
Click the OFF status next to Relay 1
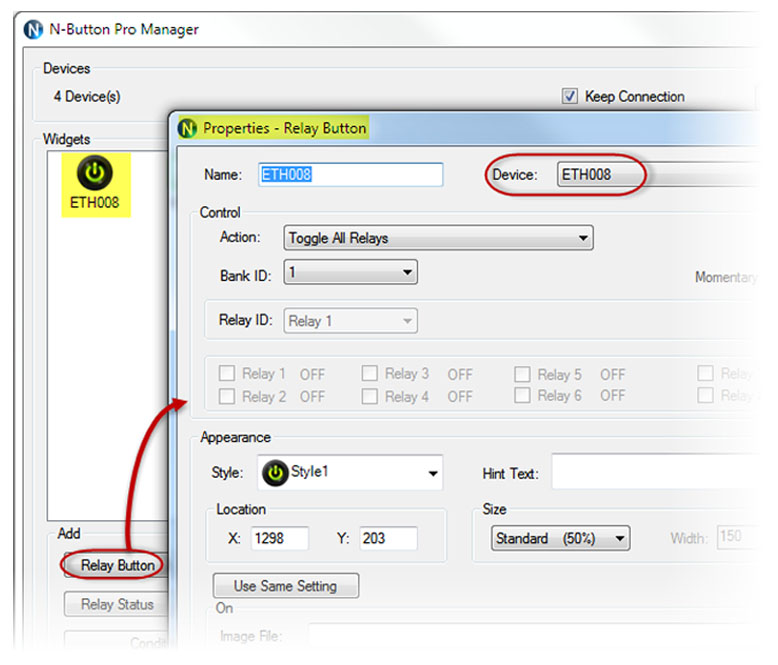click(312, 374)
